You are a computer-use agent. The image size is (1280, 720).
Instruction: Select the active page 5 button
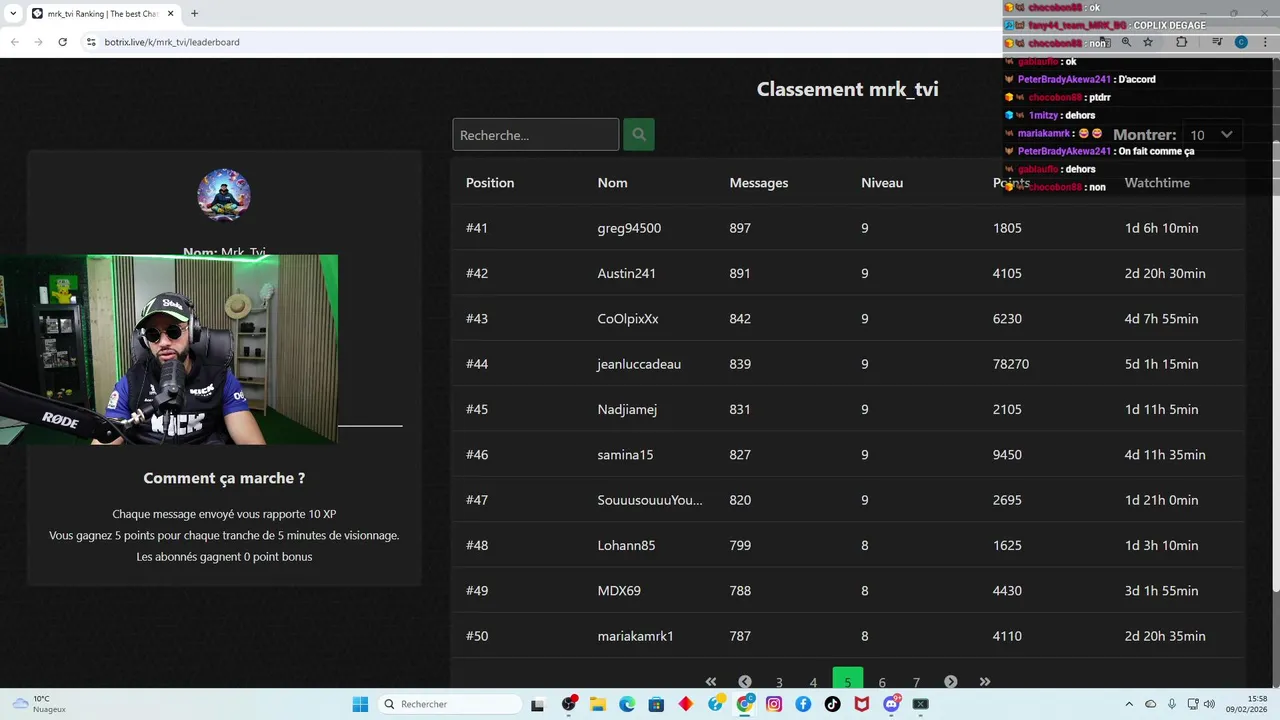pos(847,680)
